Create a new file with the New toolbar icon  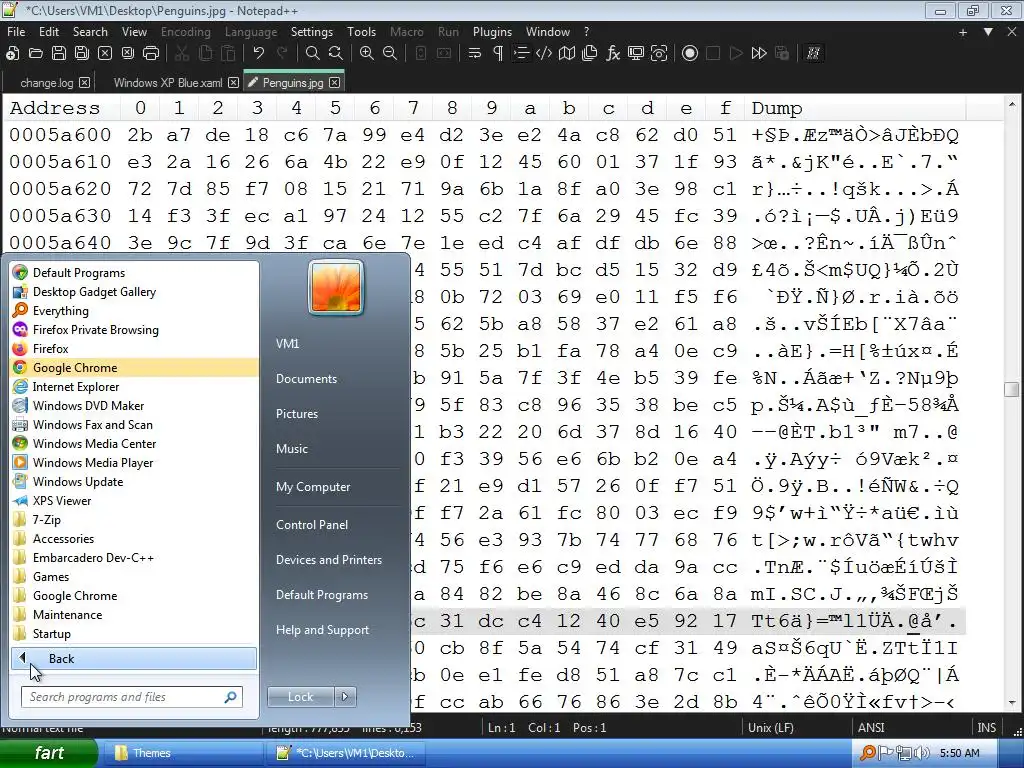tap(12, 54)
